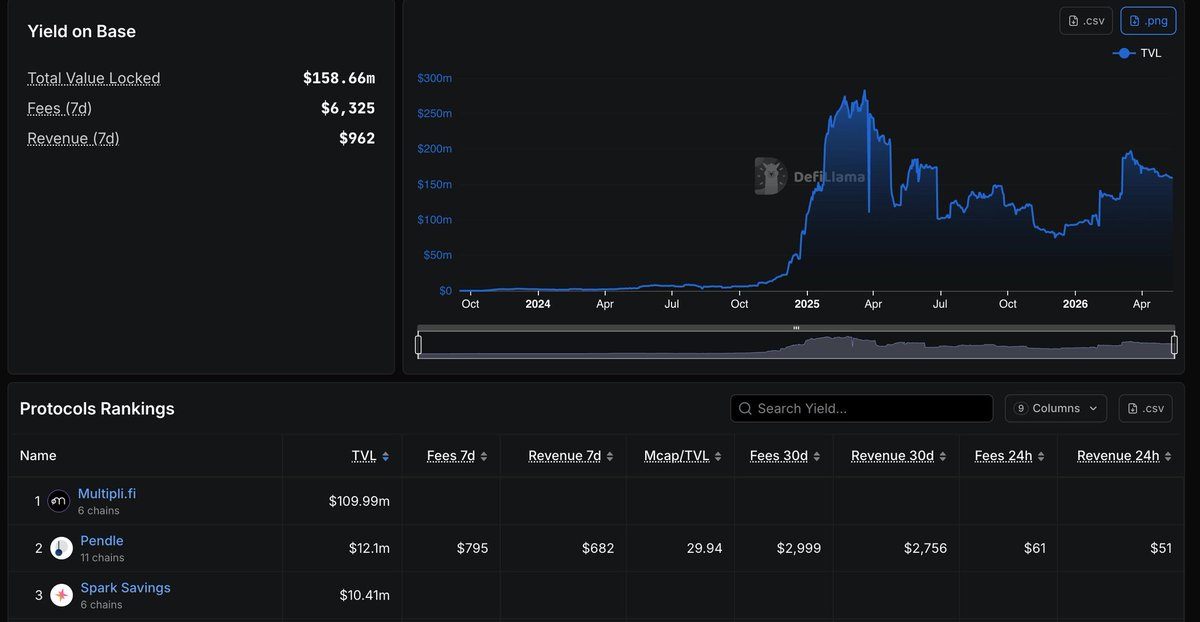Screen dimensions: 1200x622
Task: Click the '6 chains' text under Spark Savings
Action: point(101,605)
